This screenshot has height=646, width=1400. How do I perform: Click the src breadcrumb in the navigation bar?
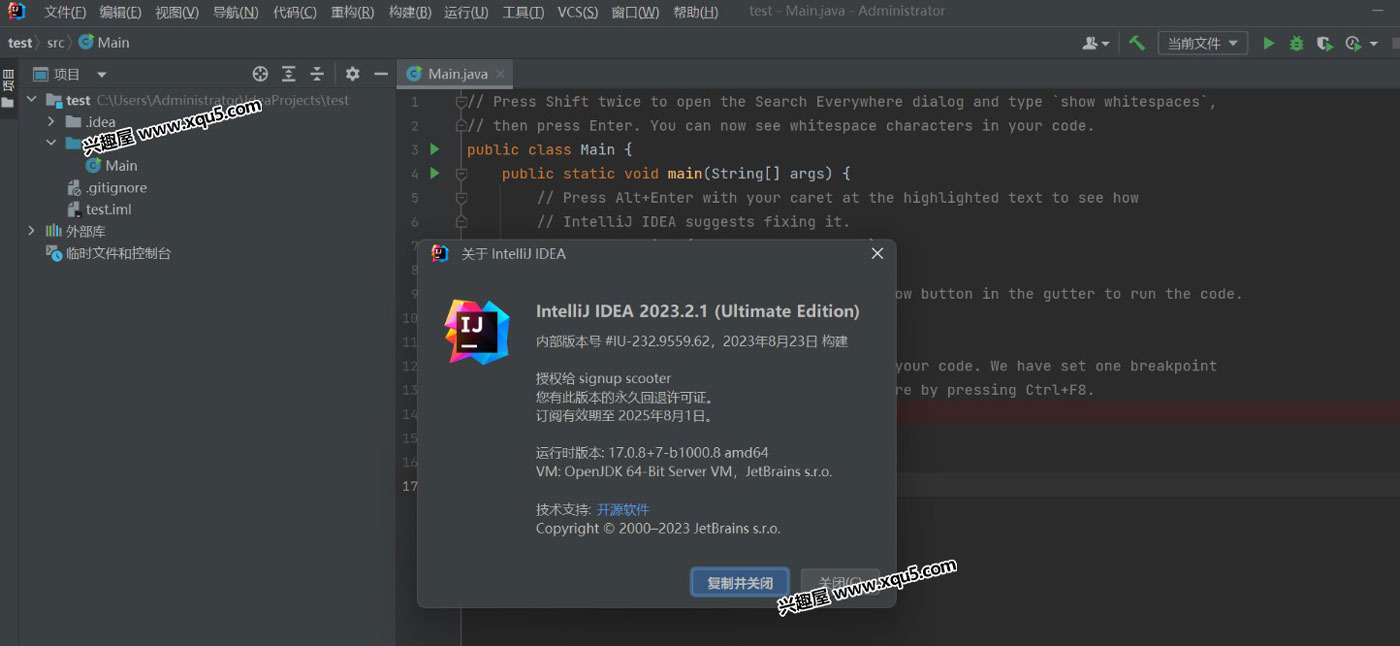tap(56, 43)
